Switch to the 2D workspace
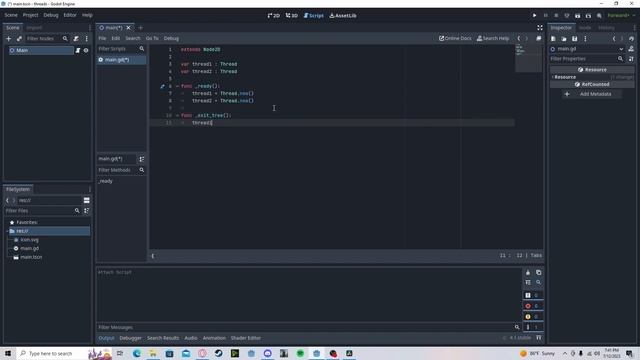 [x=273, y=16]
